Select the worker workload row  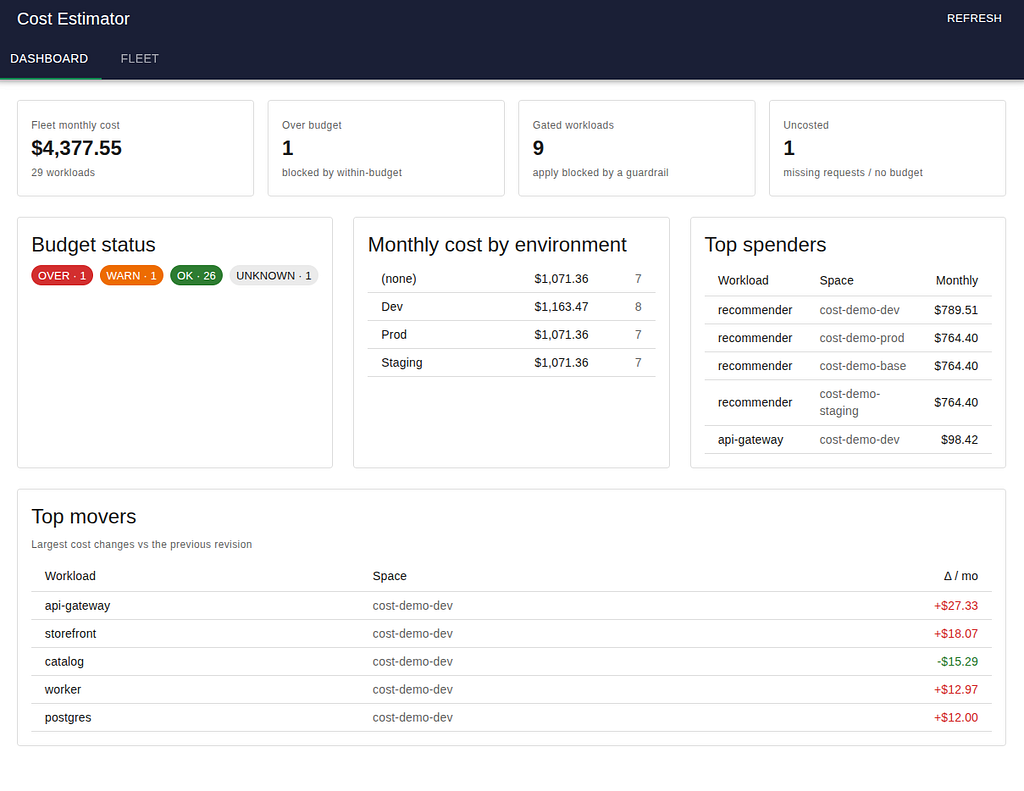511,690
